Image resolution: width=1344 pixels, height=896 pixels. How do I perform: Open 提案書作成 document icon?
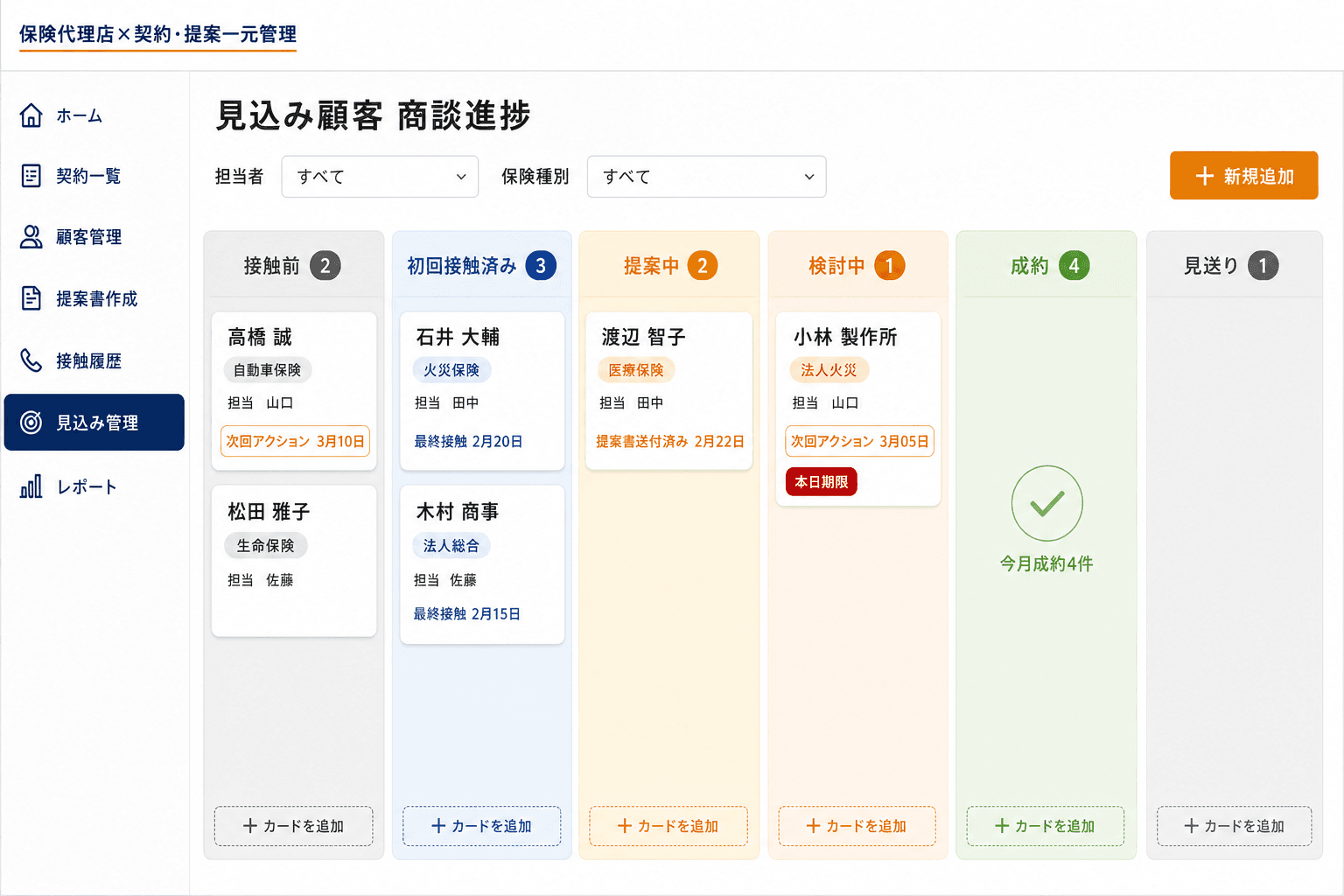point(31,298)
